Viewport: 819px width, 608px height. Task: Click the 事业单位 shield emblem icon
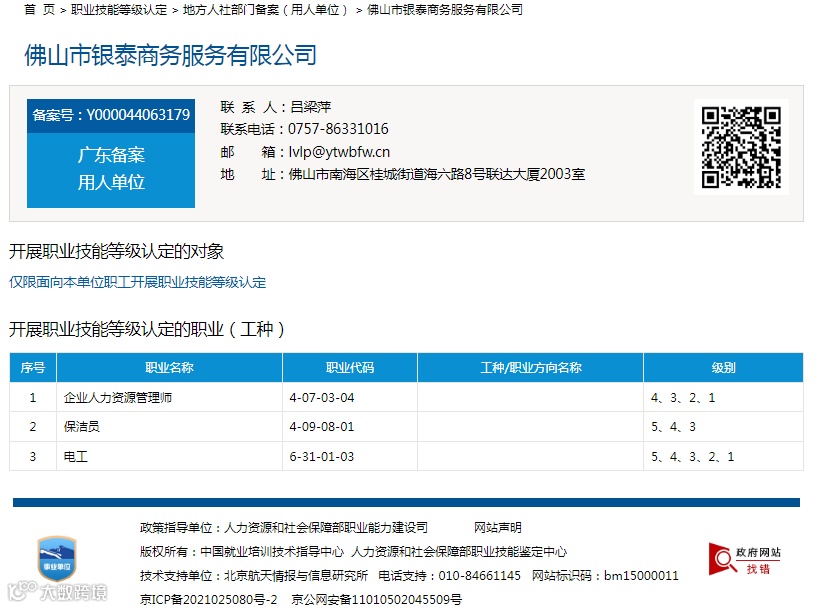(57, 559)
